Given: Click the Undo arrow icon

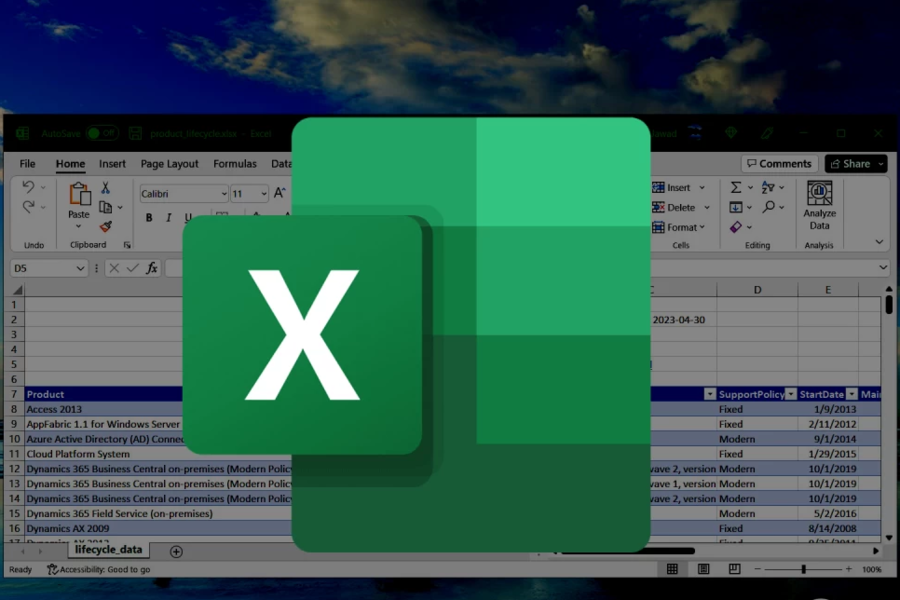Looking at the screenshot, I should click(x=28, y=187).
